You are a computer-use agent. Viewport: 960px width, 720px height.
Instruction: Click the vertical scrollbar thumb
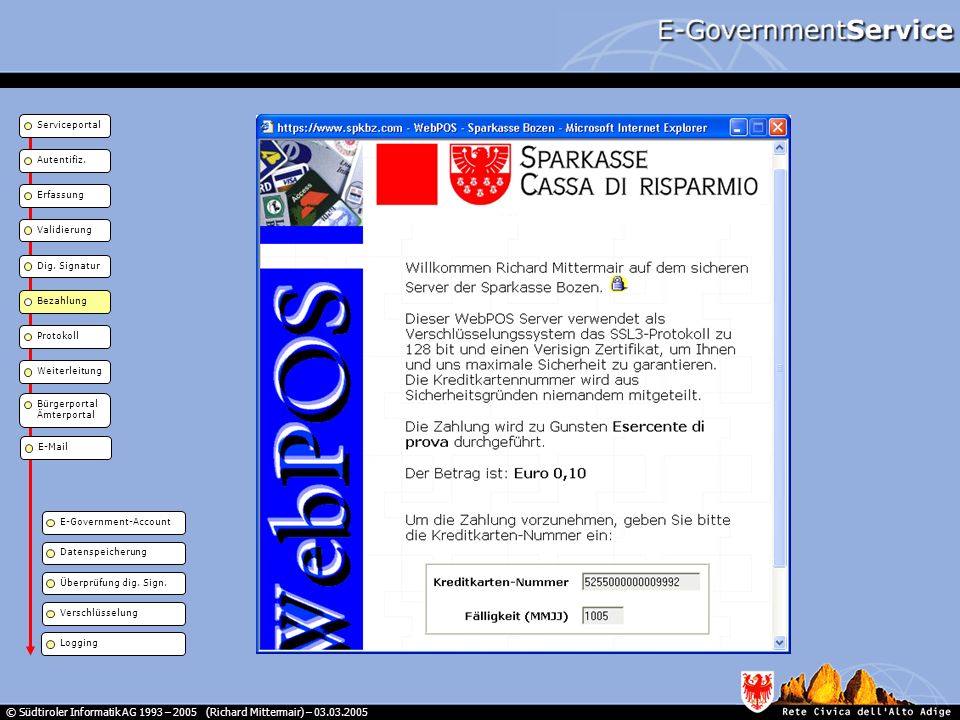779,367
